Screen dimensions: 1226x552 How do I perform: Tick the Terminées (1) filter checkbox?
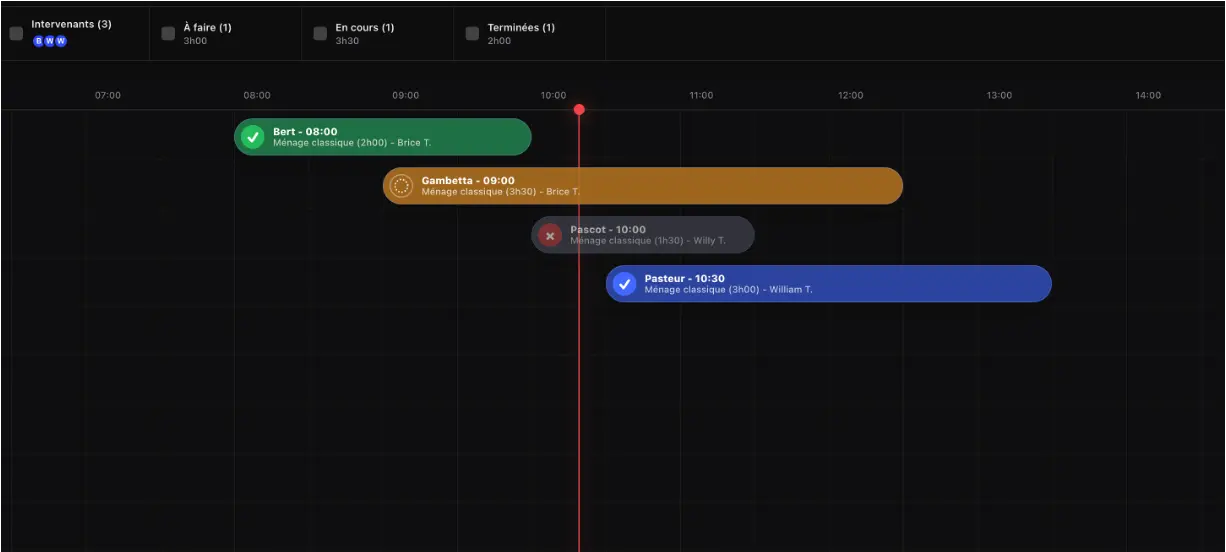tap(472, 33)
